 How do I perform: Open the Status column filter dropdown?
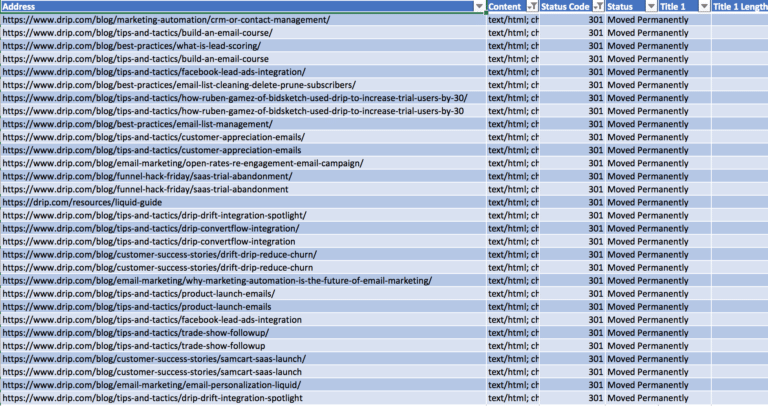tap(651, 7)
